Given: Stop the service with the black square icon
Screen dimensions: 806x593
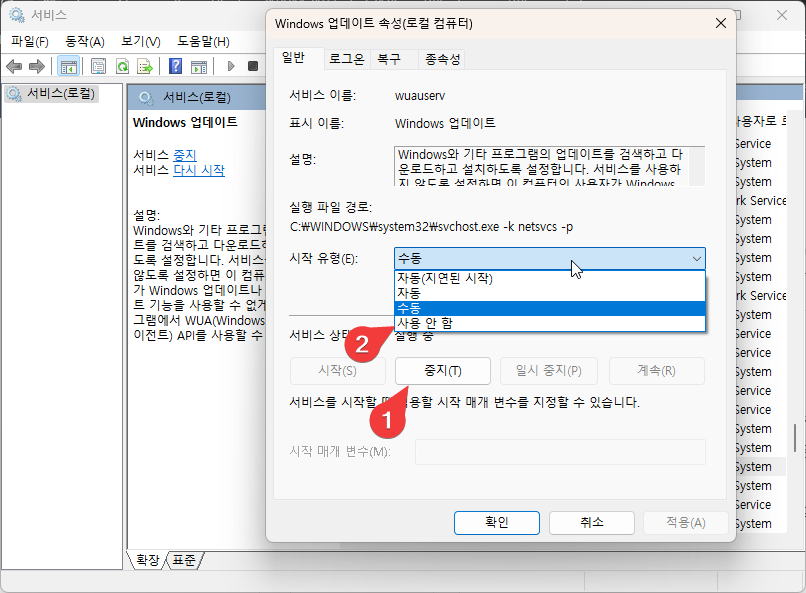Looking at the screenshot, I should click(x=253, y=66).
